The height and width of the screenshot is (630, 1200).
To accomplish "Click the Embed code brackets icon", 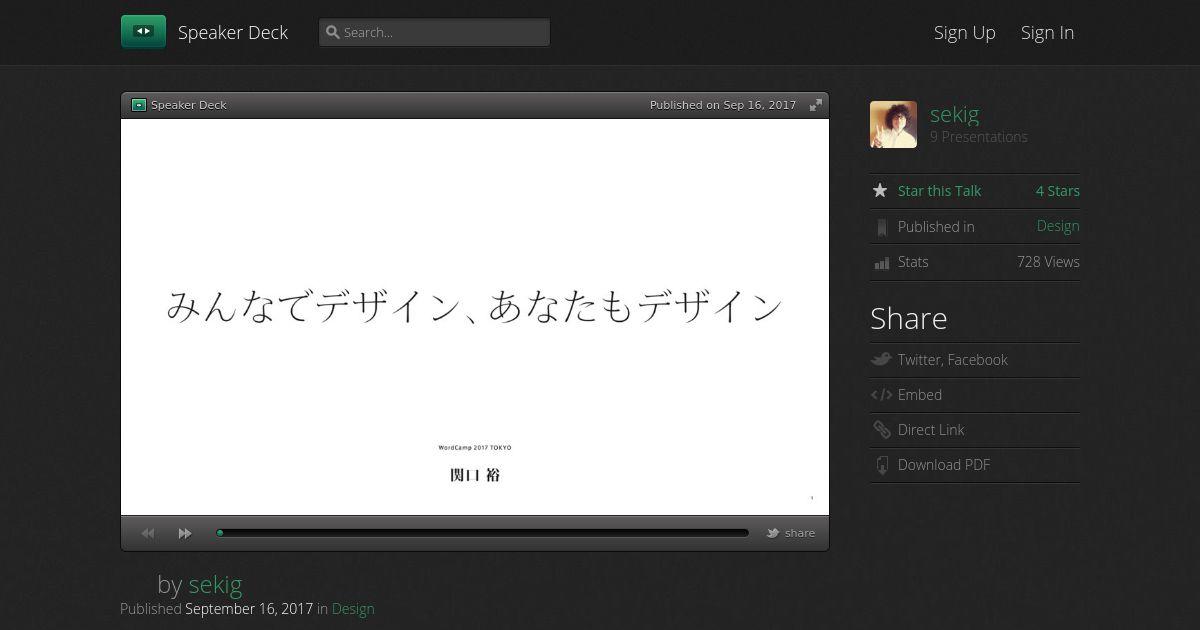I will coord(881,395).
